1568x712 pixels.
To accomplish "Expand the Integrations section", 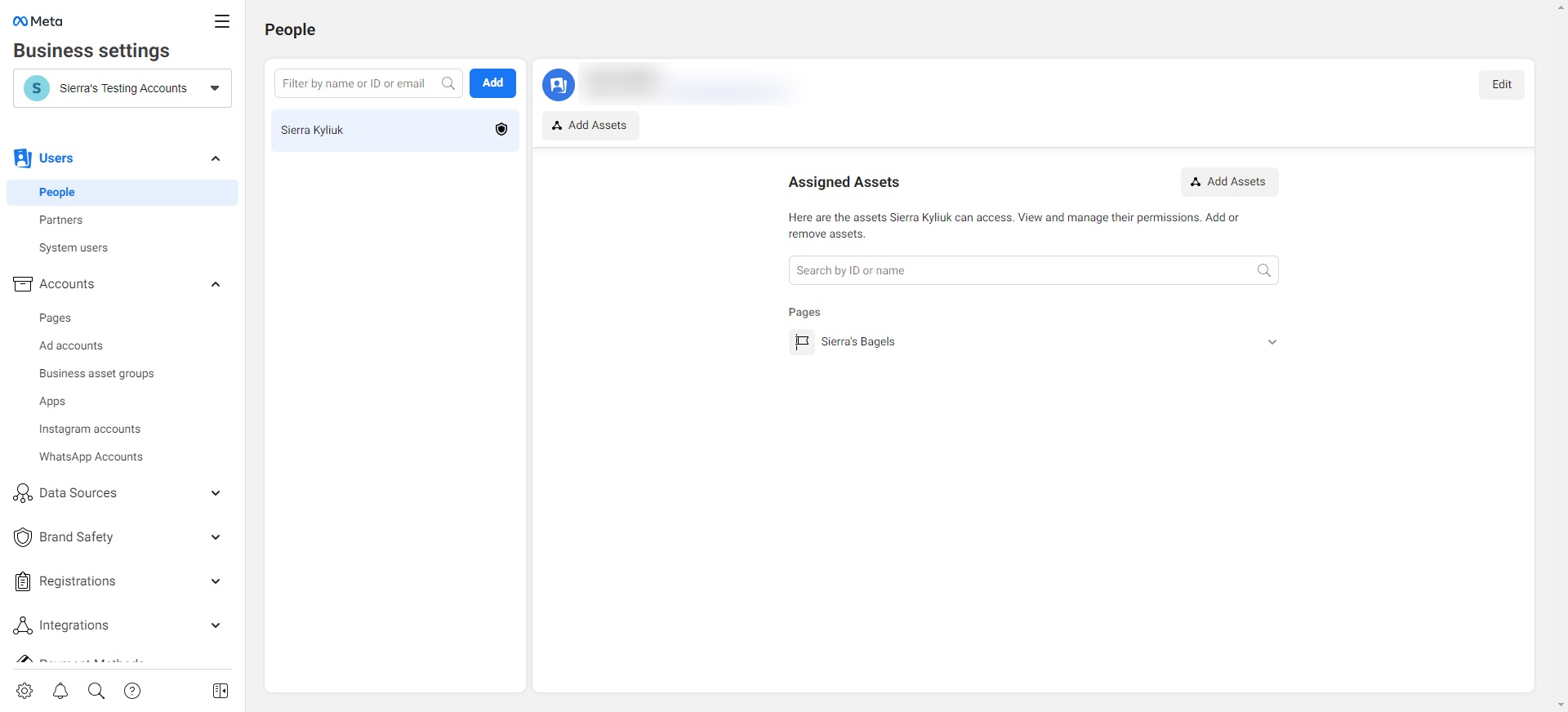I will tap(216, 625).
